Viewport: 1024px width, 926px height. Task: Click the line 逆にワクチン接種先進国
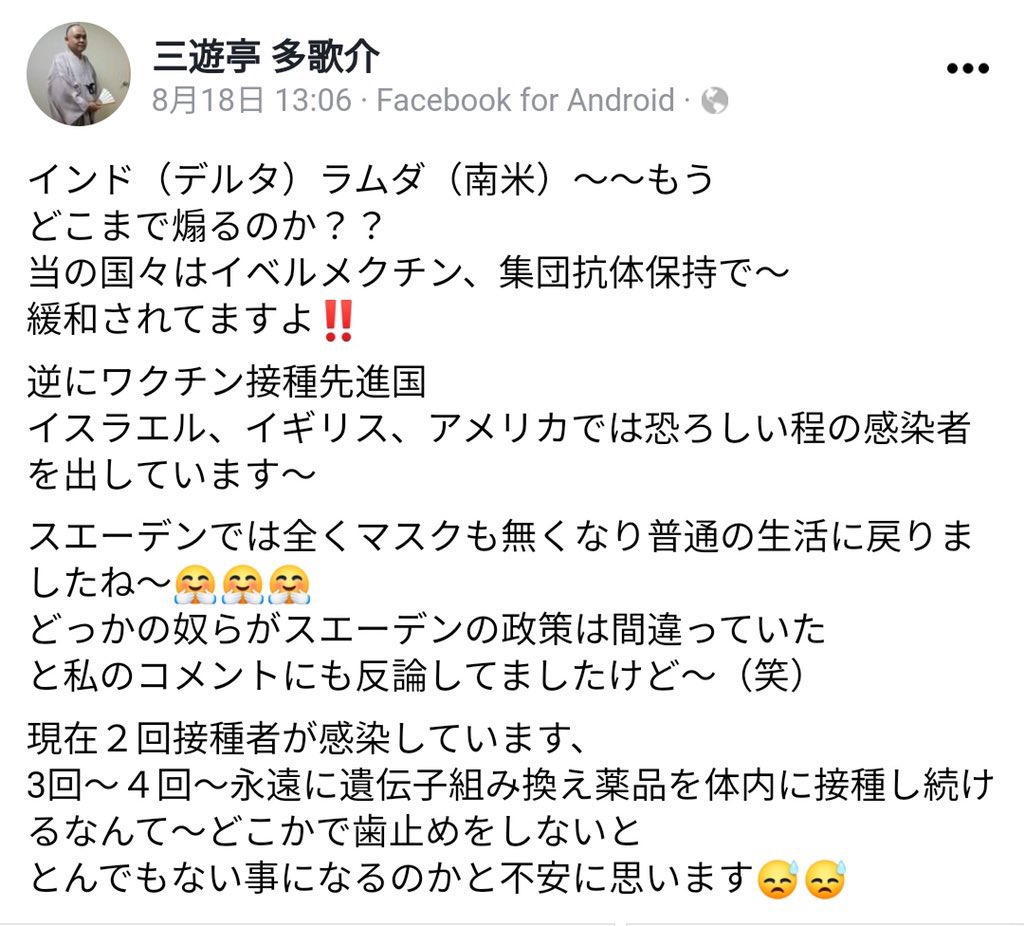[227, 381]
